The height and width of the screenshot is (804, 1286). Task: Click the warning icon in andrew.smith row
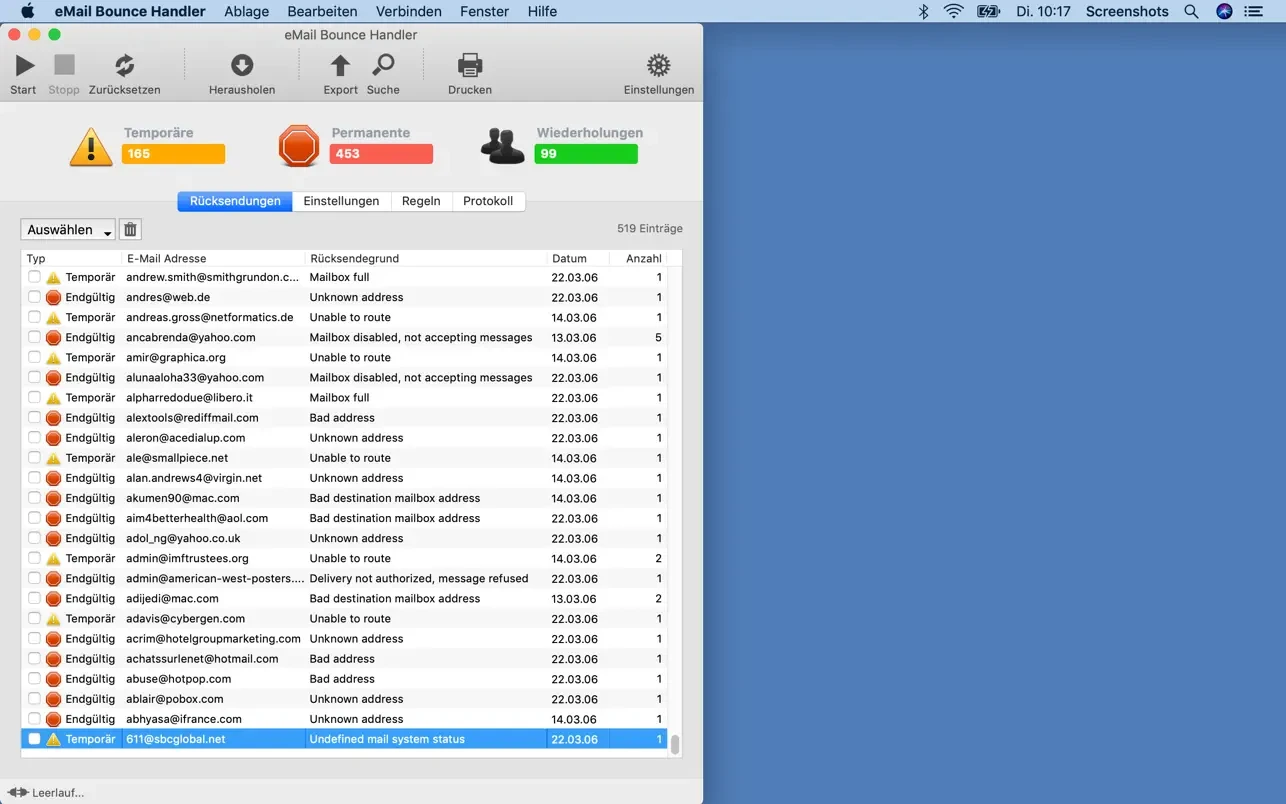coord(54,278)
